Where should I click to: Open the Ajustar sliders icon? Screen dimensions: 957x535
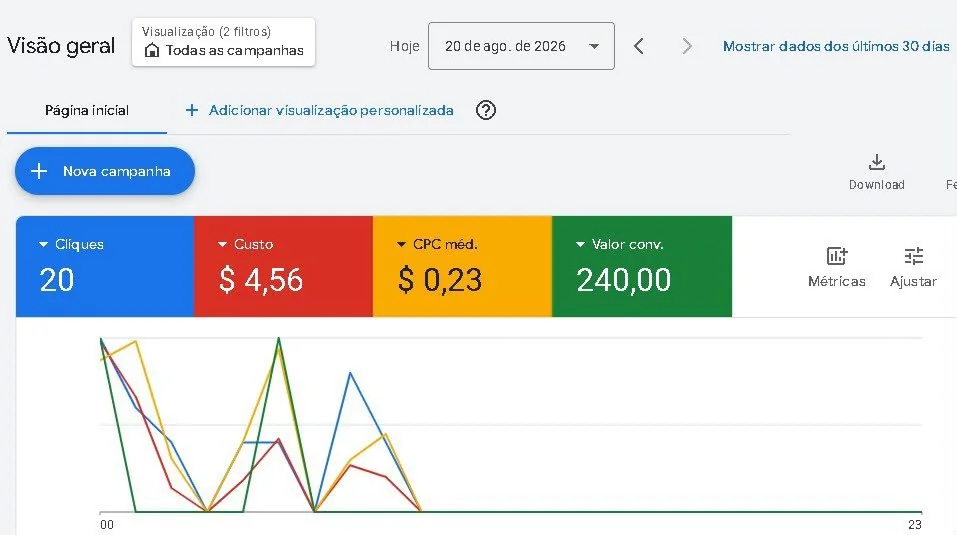point(914,256)
